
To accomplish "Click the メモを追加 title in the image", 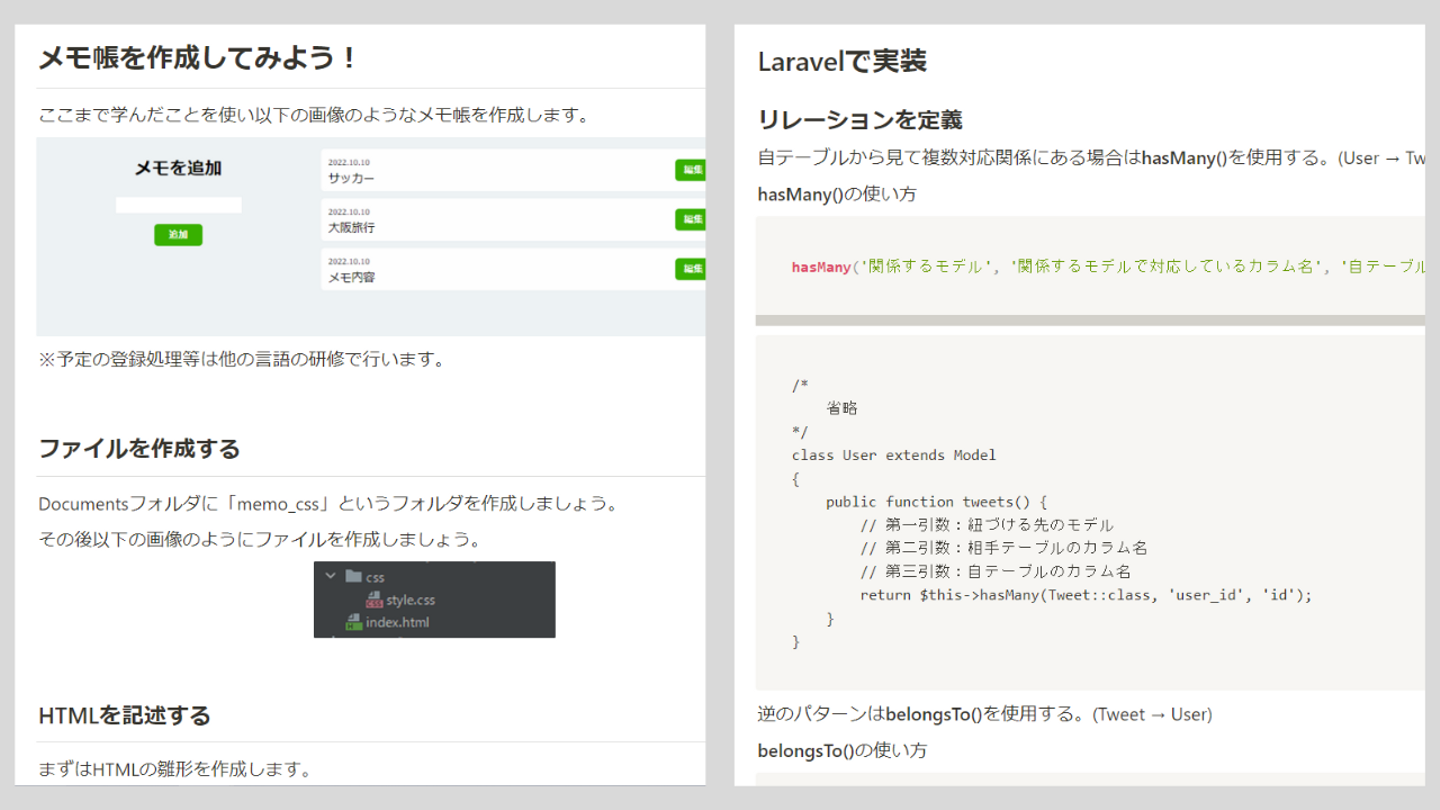I will tap(178, 168).
